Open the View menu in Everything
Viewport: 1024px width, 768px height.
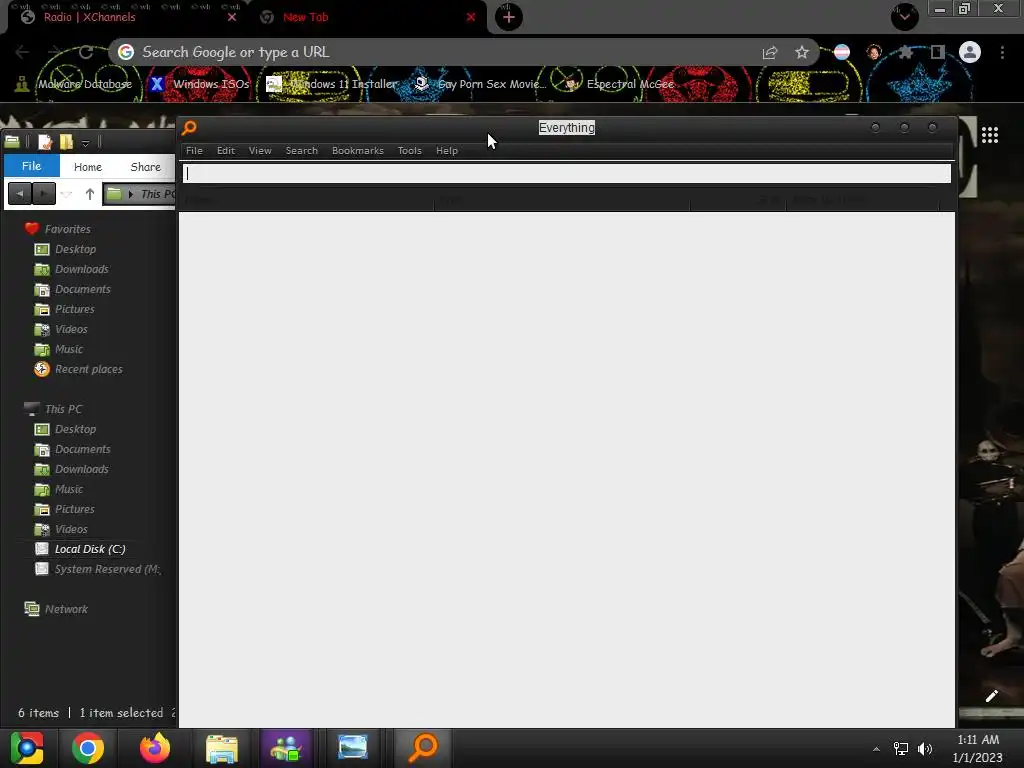click(x=260, y=150)
